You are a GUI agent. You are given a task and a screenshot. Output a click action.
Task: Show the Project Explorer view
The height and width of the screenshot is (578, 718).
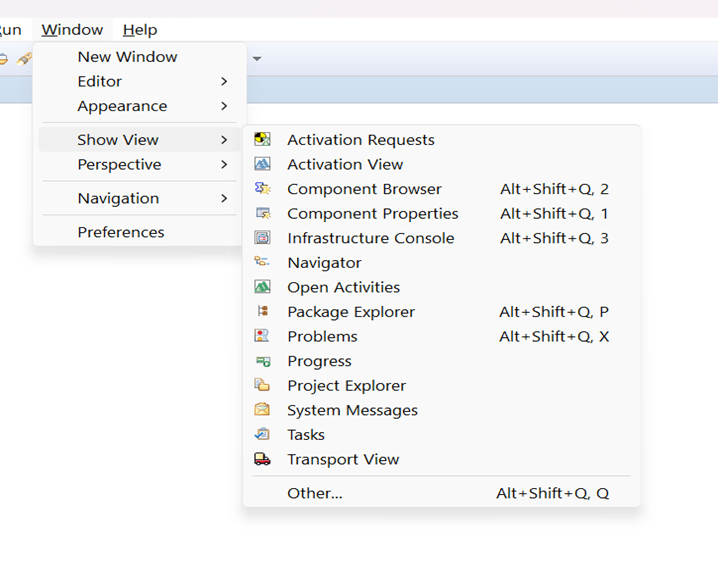point(441,386)
